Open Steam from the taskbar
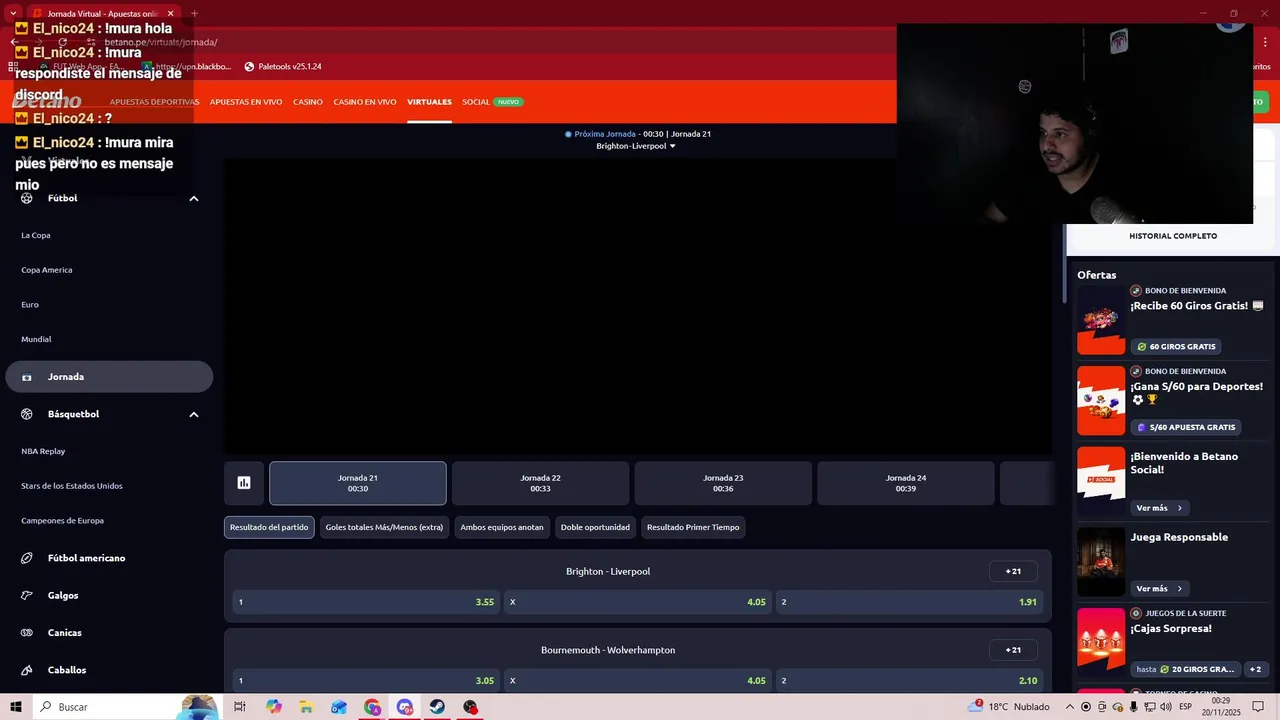1280x720 pixels. pyautogui.click(x=438, y=707)
